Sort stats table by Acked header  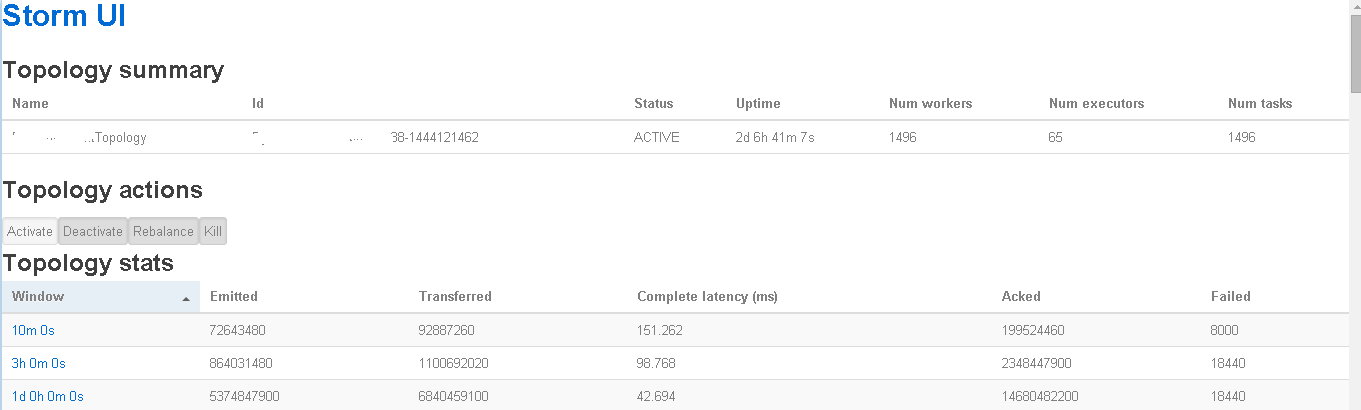[x=1021, y=297]
